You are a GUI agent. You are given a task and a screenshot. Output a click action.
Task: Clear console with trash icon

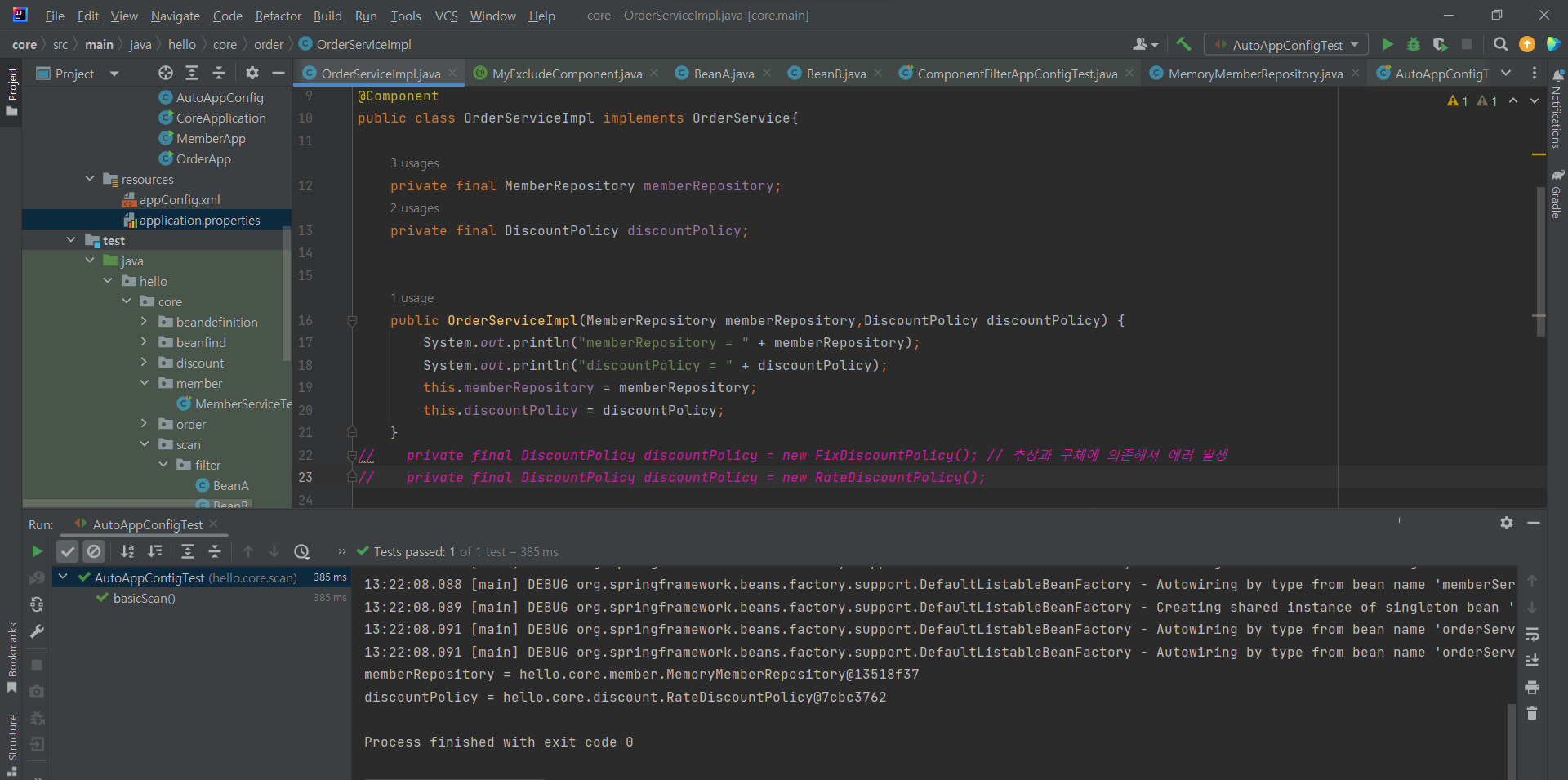click(x=1532, y=713)
